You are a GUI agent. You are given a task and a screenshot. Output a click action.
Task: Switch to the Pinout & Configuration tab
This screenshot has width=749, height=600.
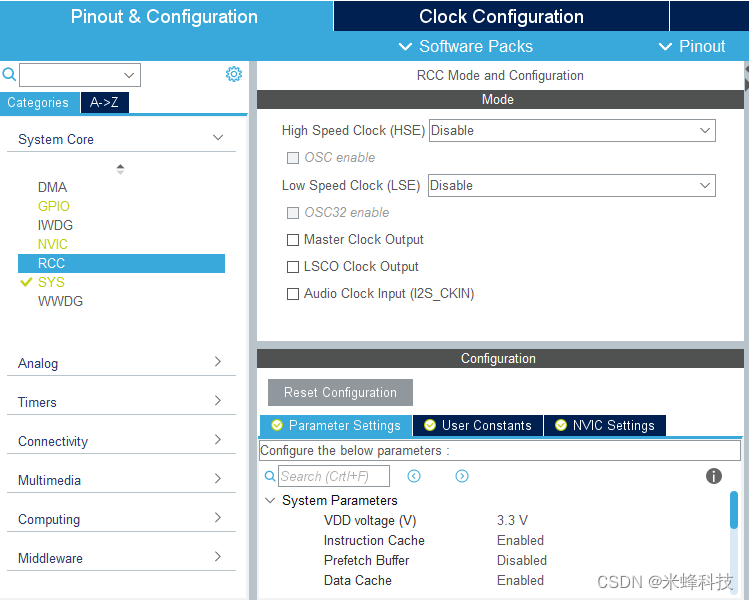point(164,16)
